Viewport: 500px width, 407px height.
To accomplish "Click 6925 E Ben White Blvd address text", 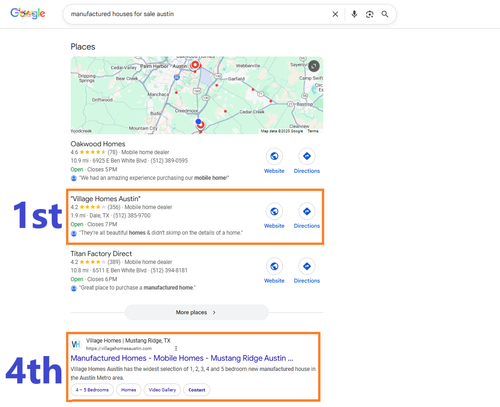I will 119,161.
